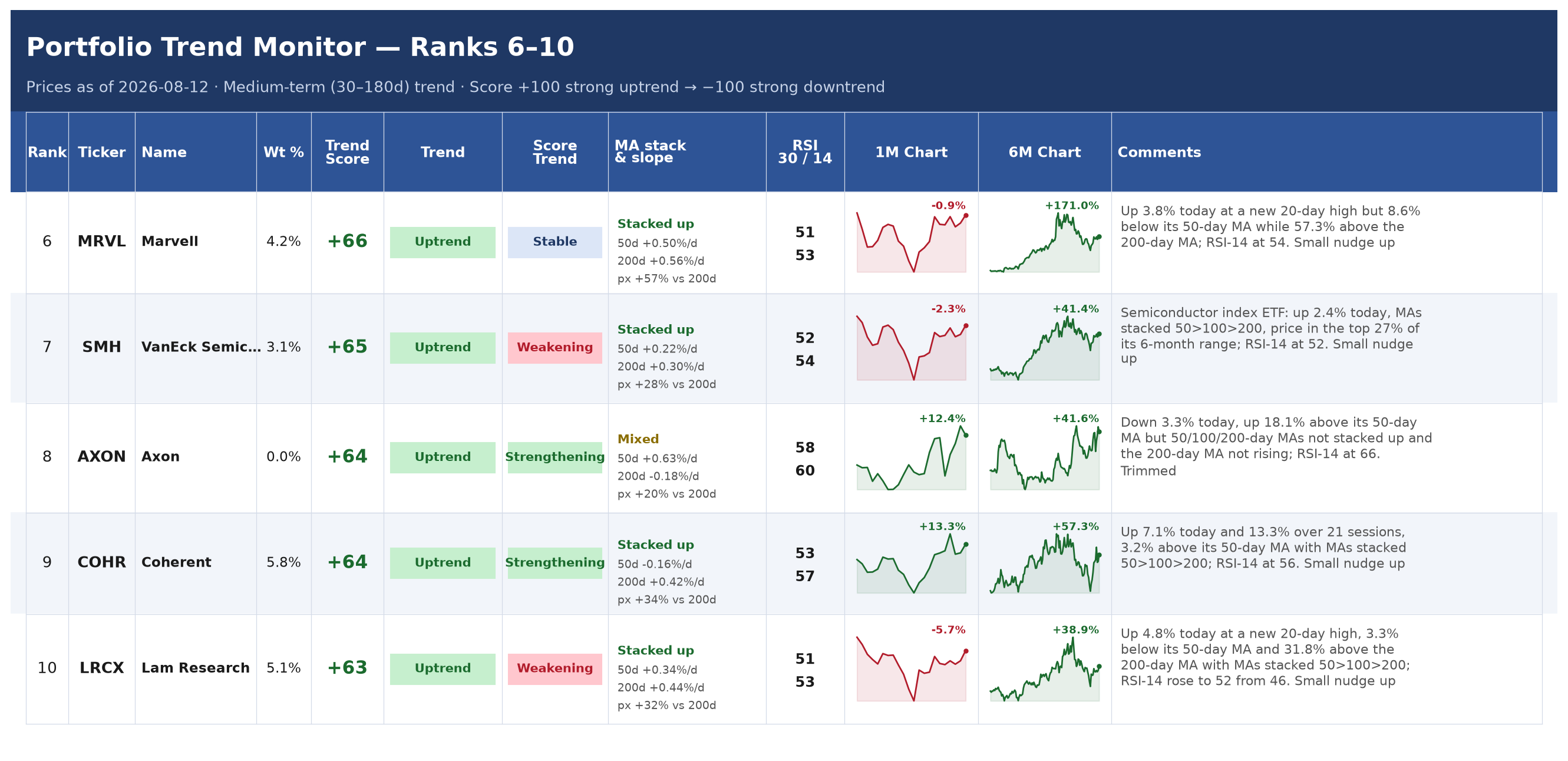Viewport: 1568px width, 761px height.
Task: Click the 5.8% weight value
Action: 283,562
